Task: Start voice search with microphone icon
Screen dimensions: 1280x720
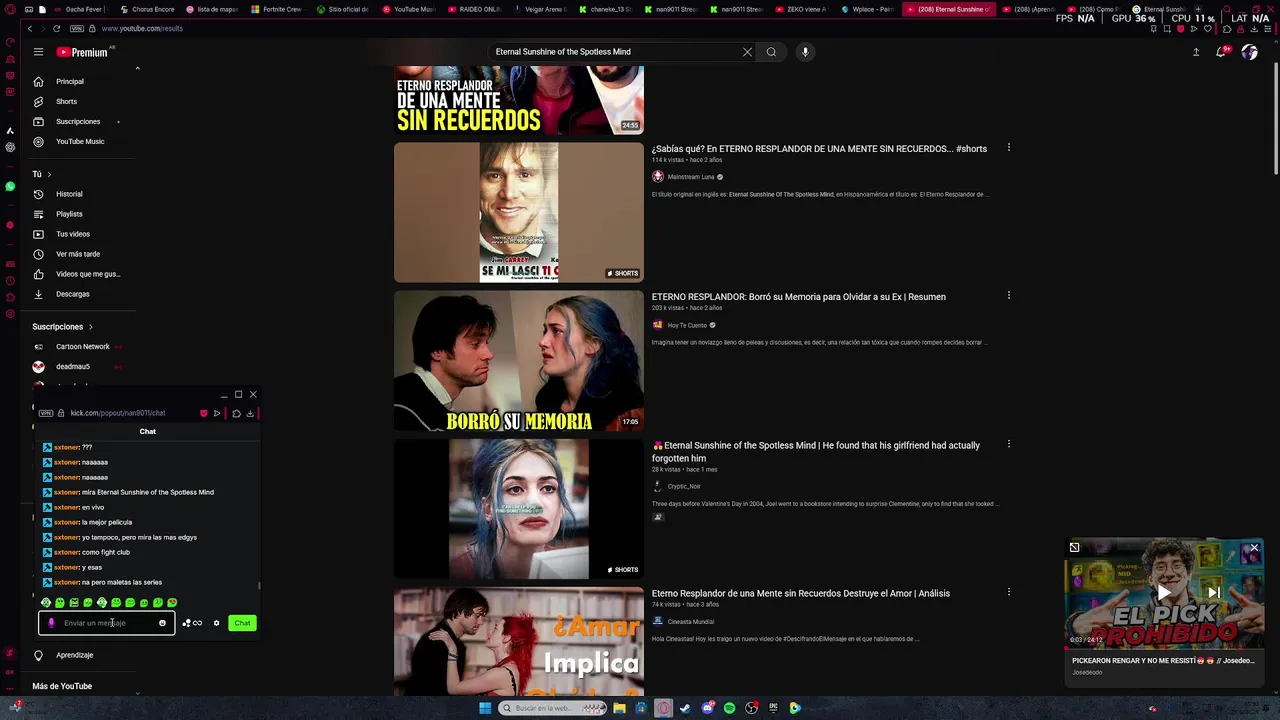Action: 805,52
